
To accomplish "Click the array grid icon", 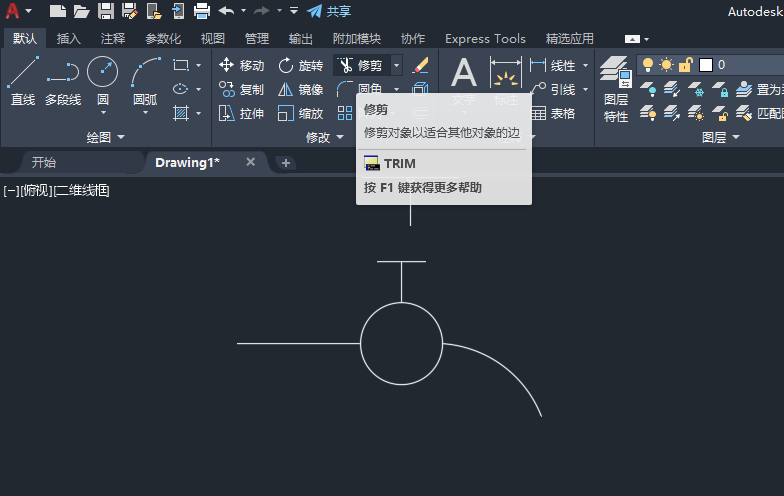I will coord(345,113).
